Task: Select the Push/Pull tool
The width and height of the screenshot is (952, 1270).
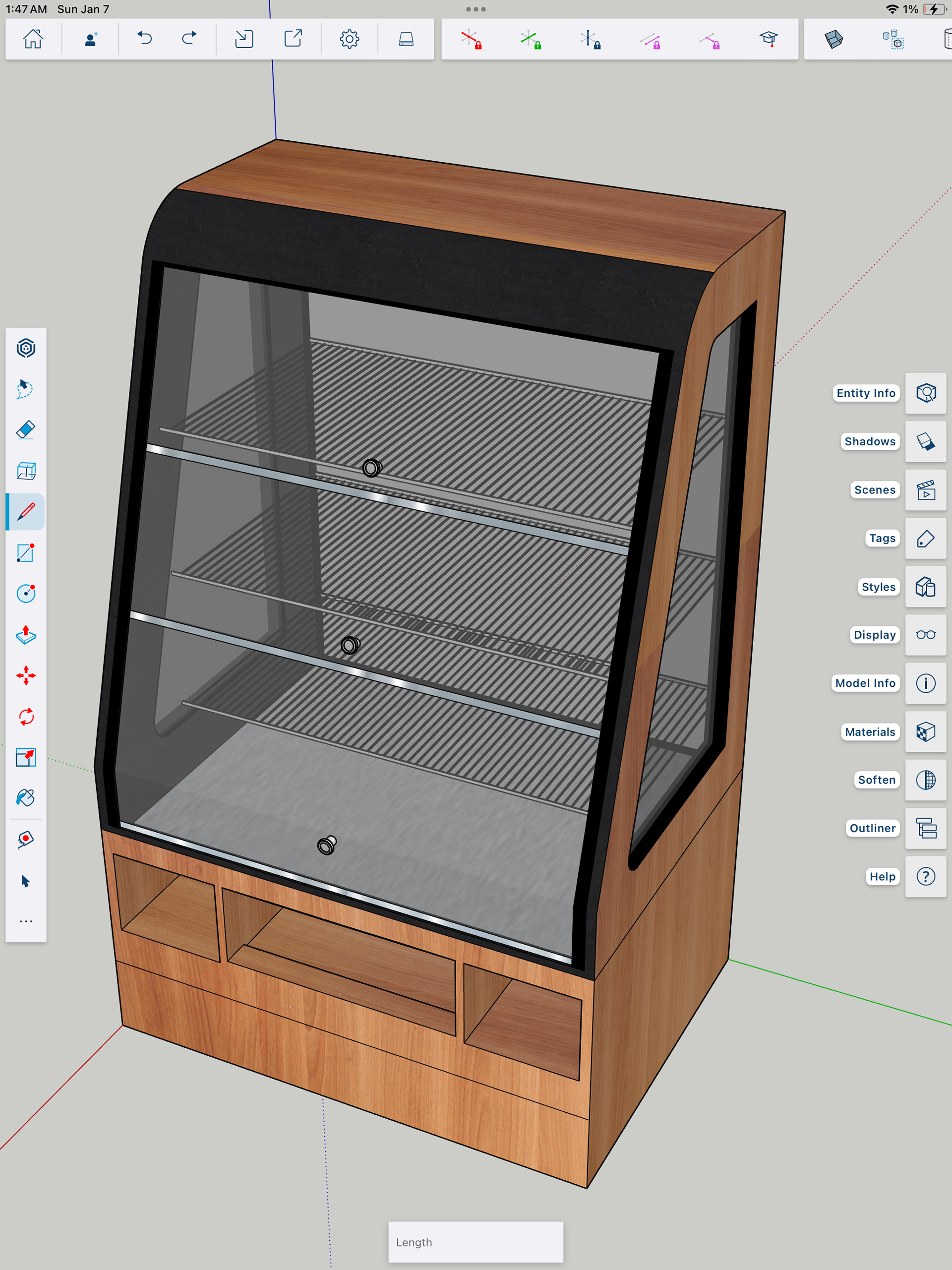Action: tap(26, 634)
